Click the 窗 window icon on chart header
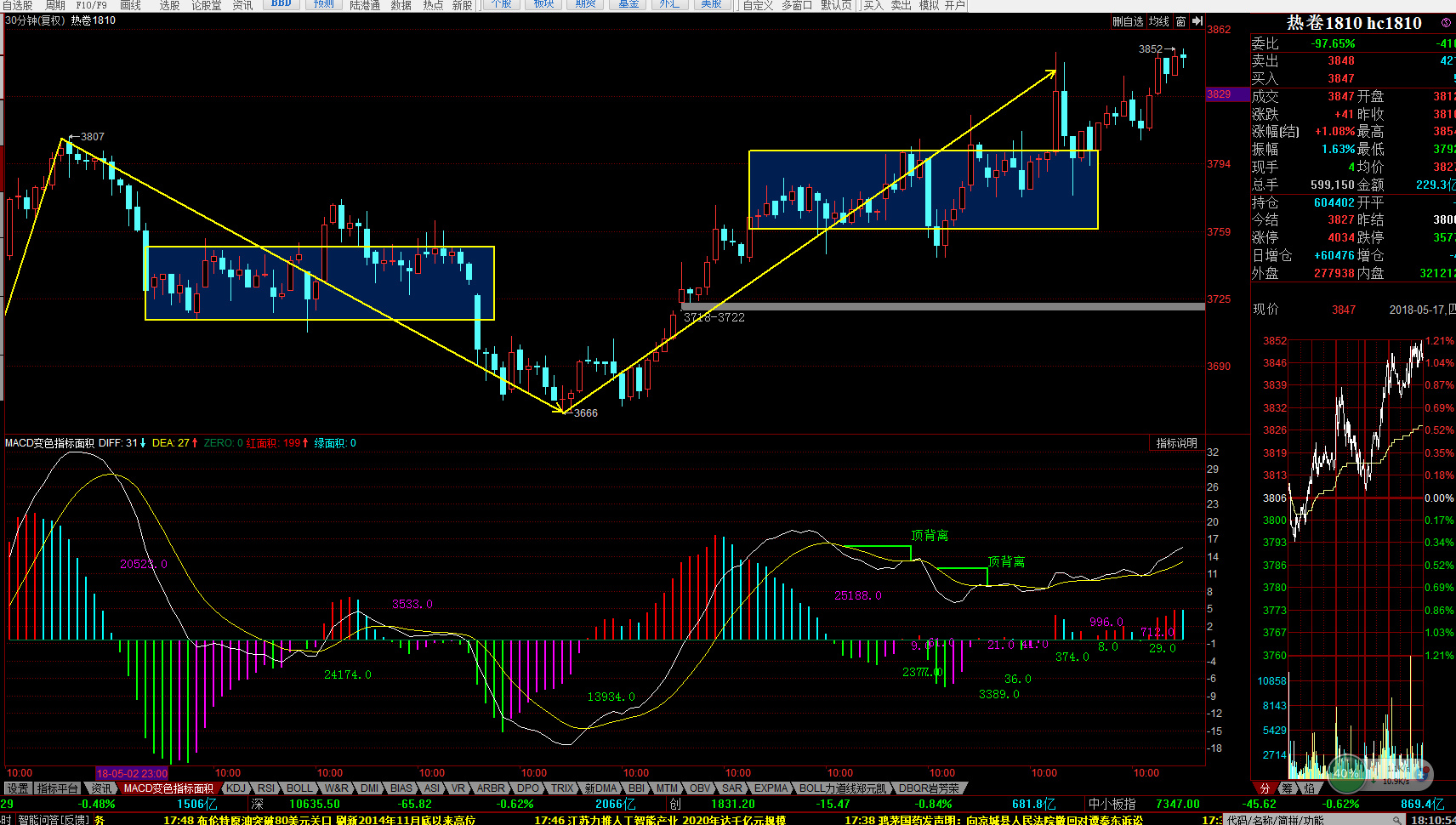 coord(1181,21)
